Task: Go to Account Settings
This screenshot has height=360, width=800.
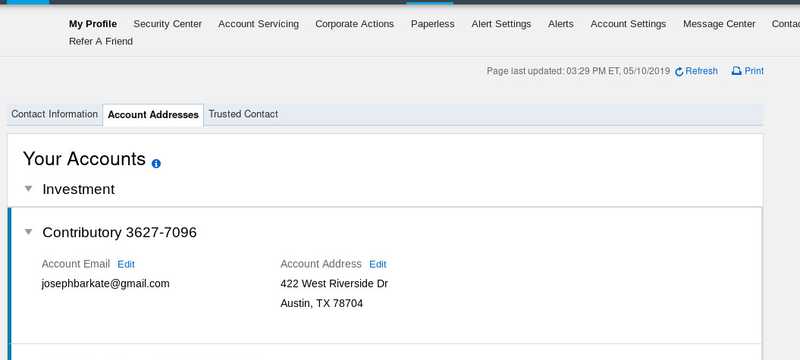Action: [628, 24]
